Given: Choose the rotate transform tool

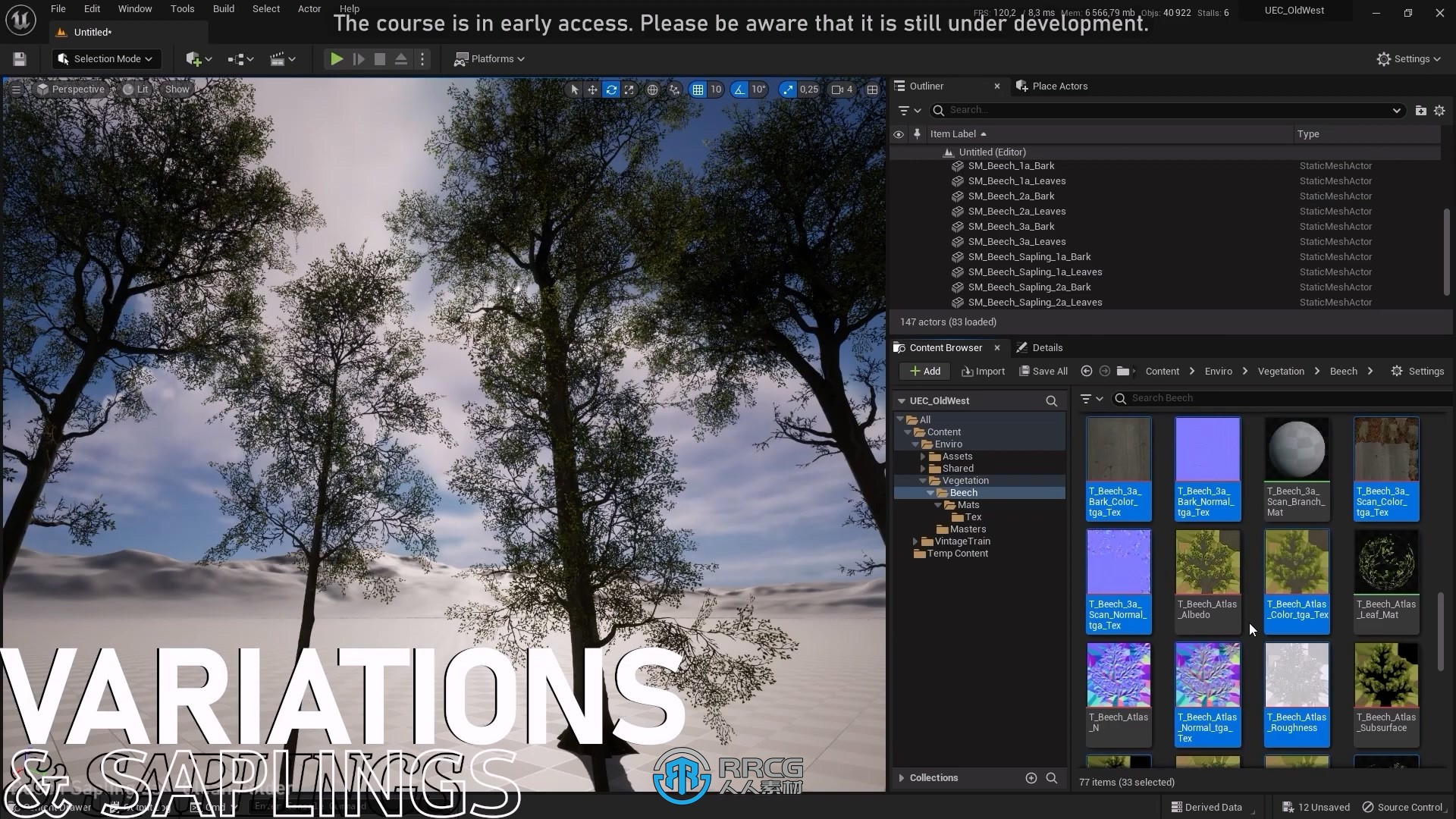Looking at the screenshot, I should tap(611, 89).
